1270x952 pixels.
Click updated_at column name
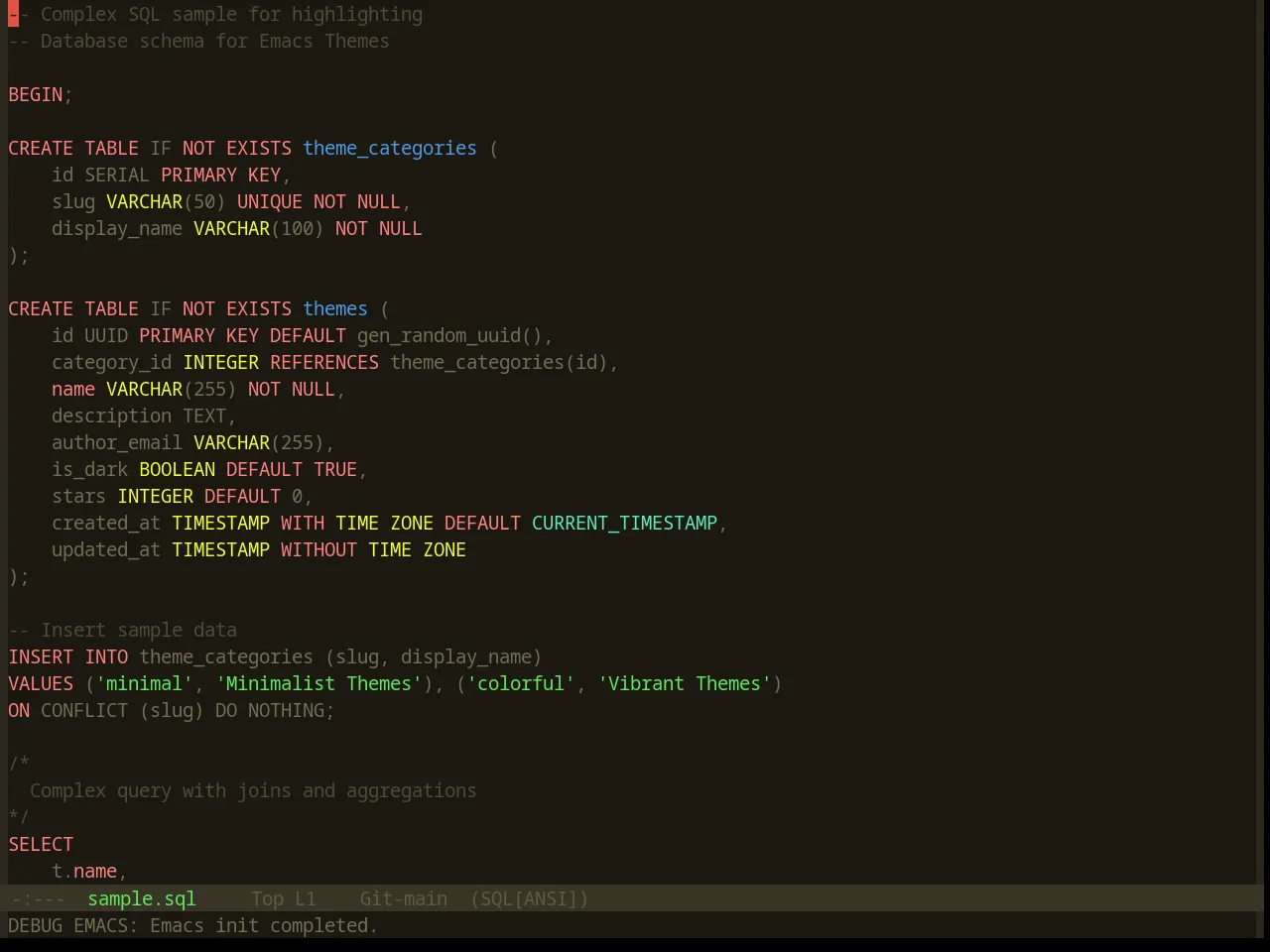tap(106, 549)
